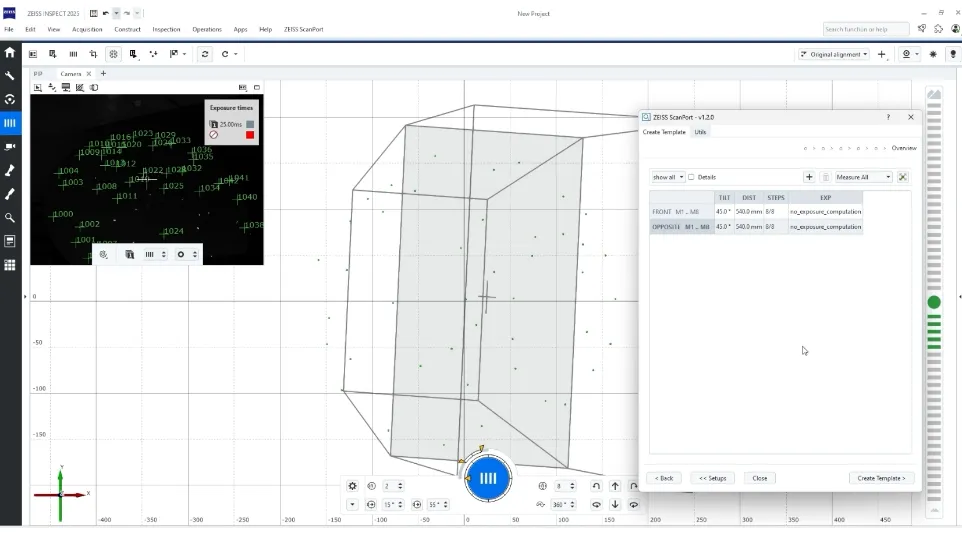Click the fringe bars icon in main toolbar
Viewport: 962px width, 540px height.
pos(73,54)
